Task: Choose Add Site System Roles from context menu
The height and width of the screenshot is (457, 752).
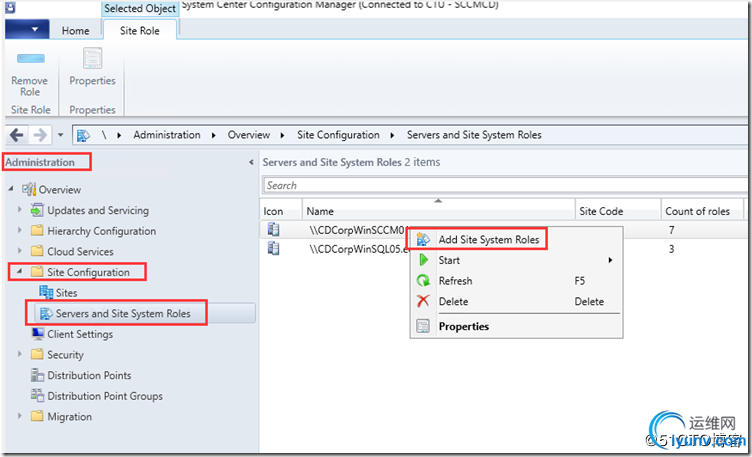Action: tap(489, 239)
